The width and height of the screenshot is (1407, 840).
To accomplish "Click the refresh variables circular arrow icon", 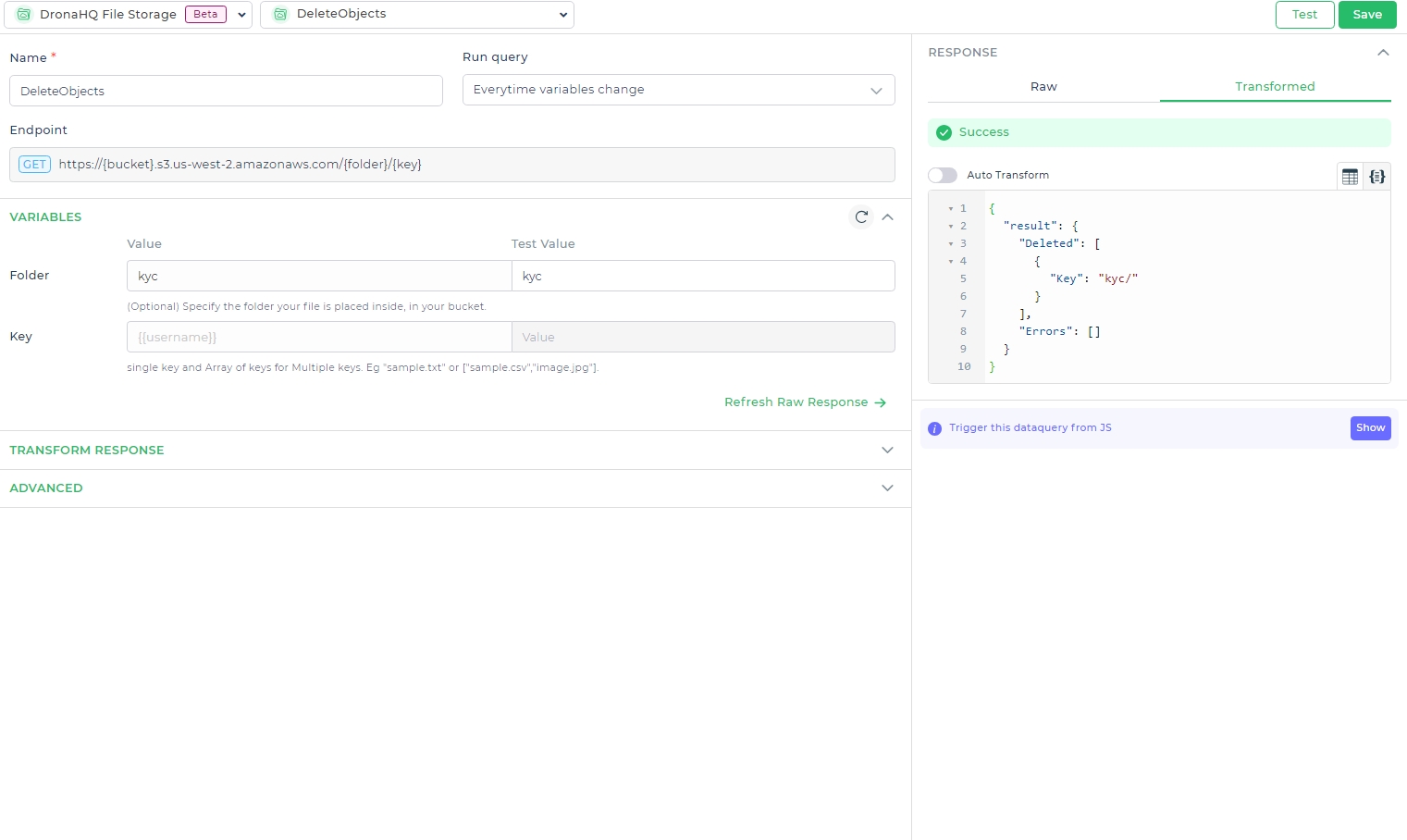I will tap(861, 216).
